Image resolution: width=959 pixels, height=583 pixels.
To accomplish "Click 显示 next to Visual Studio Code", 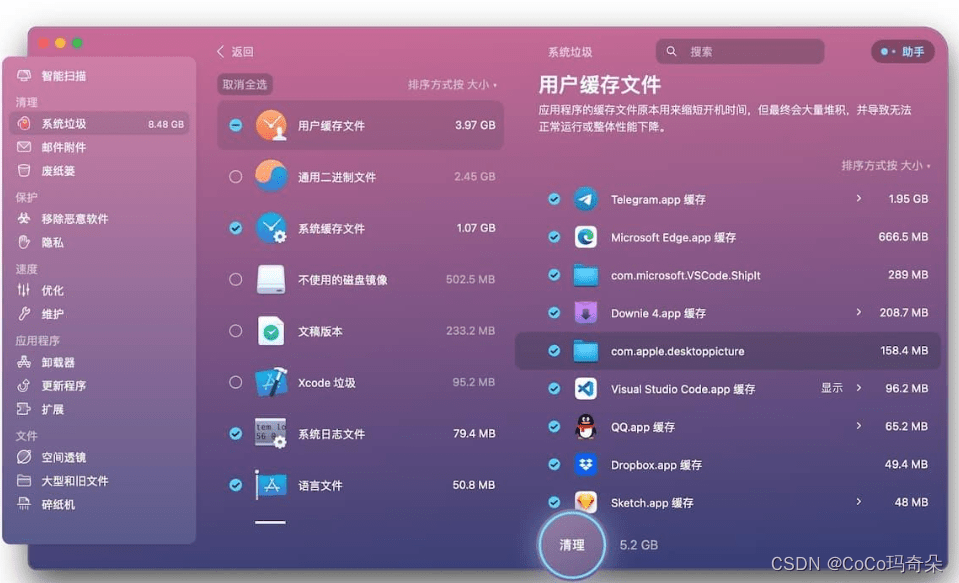I will (833, 389).
